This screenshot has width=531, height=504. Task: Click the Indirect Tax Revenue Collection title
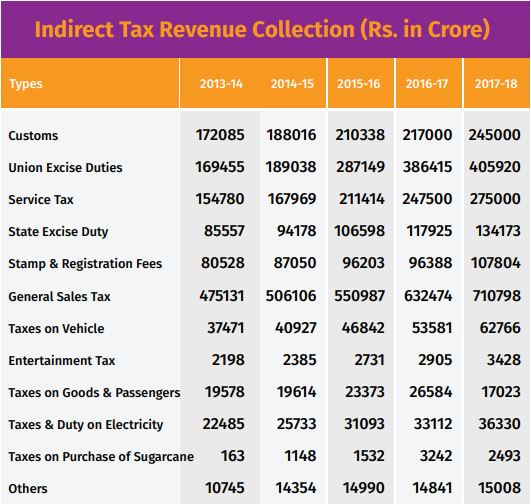click(262, 29)
